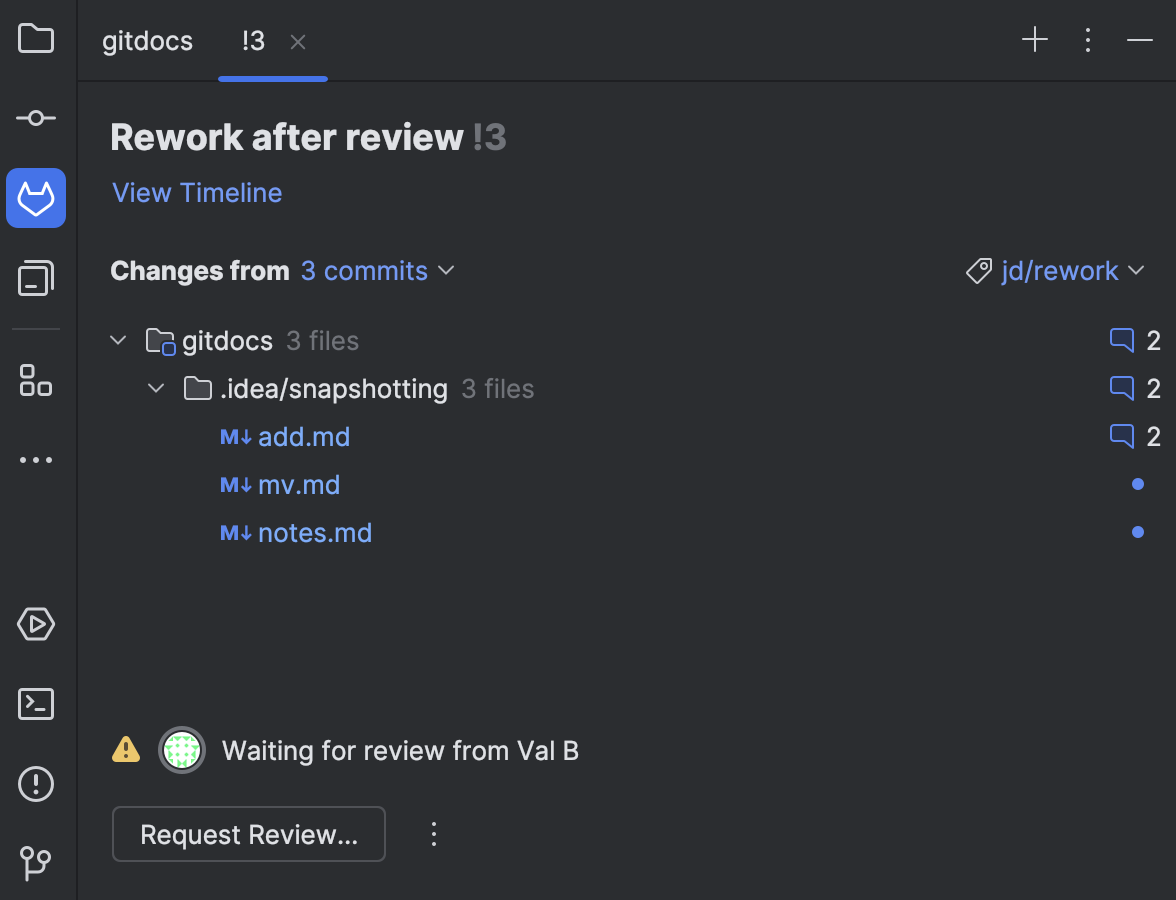Open the Git branches tool window

(35, 863)
